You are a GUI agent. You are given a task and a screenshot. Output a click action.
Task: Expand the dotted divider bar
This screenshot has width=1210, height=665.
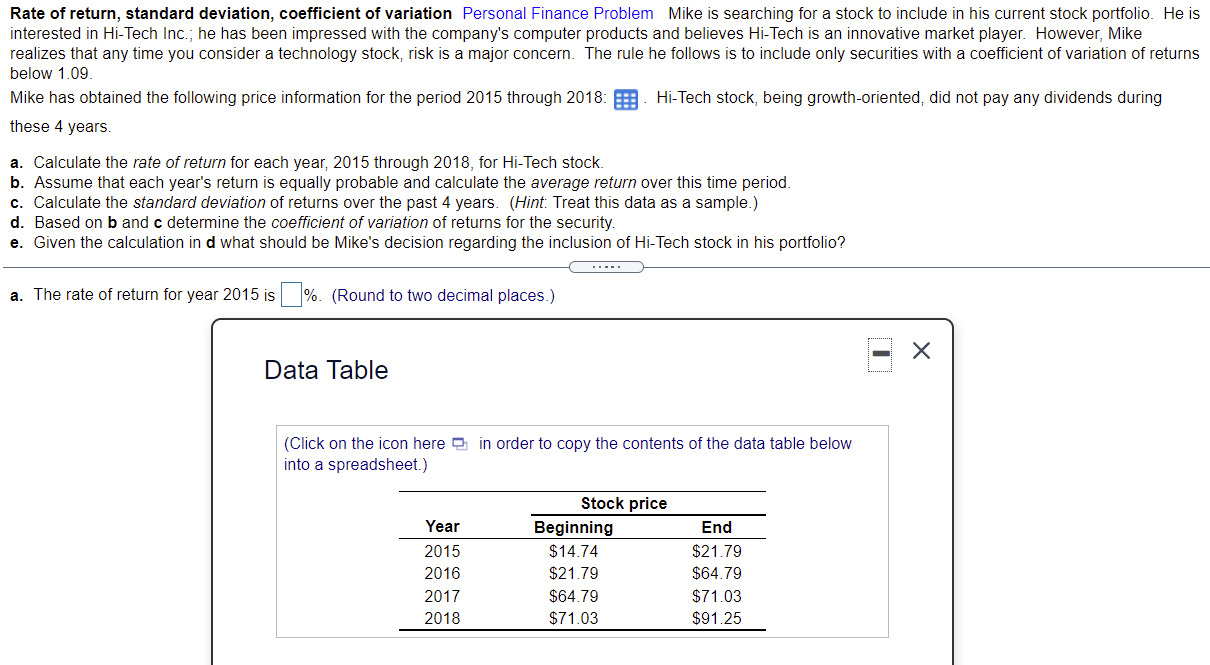point(606,266)
